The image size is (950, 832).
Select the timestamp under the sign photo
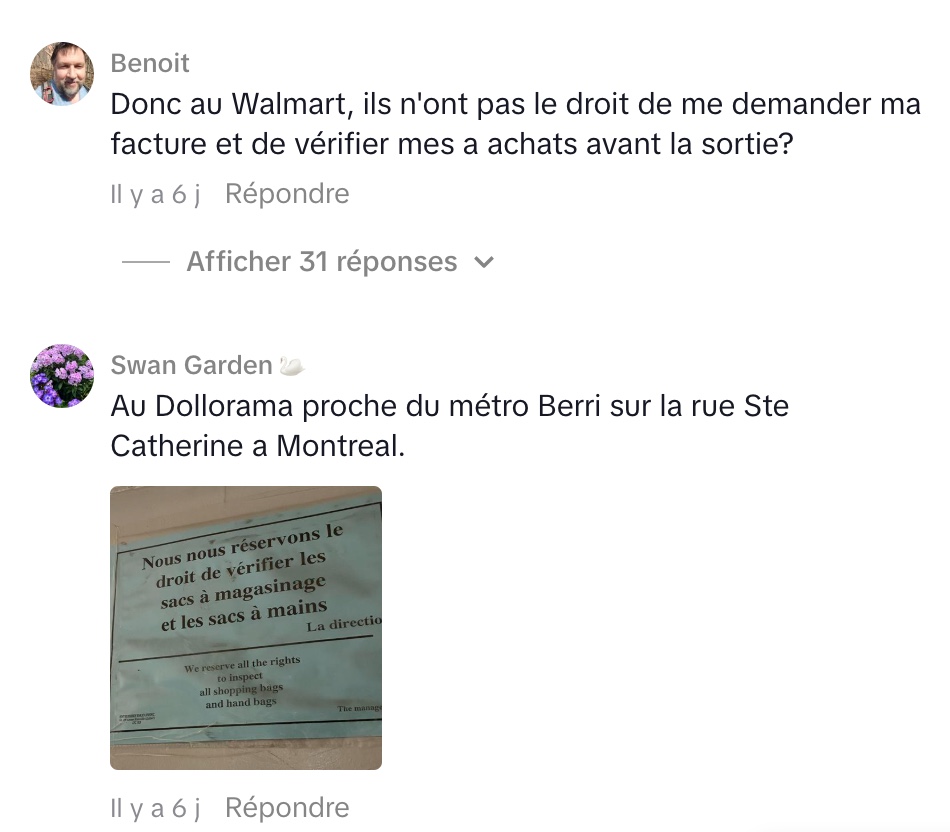click(x=155, y=808)
